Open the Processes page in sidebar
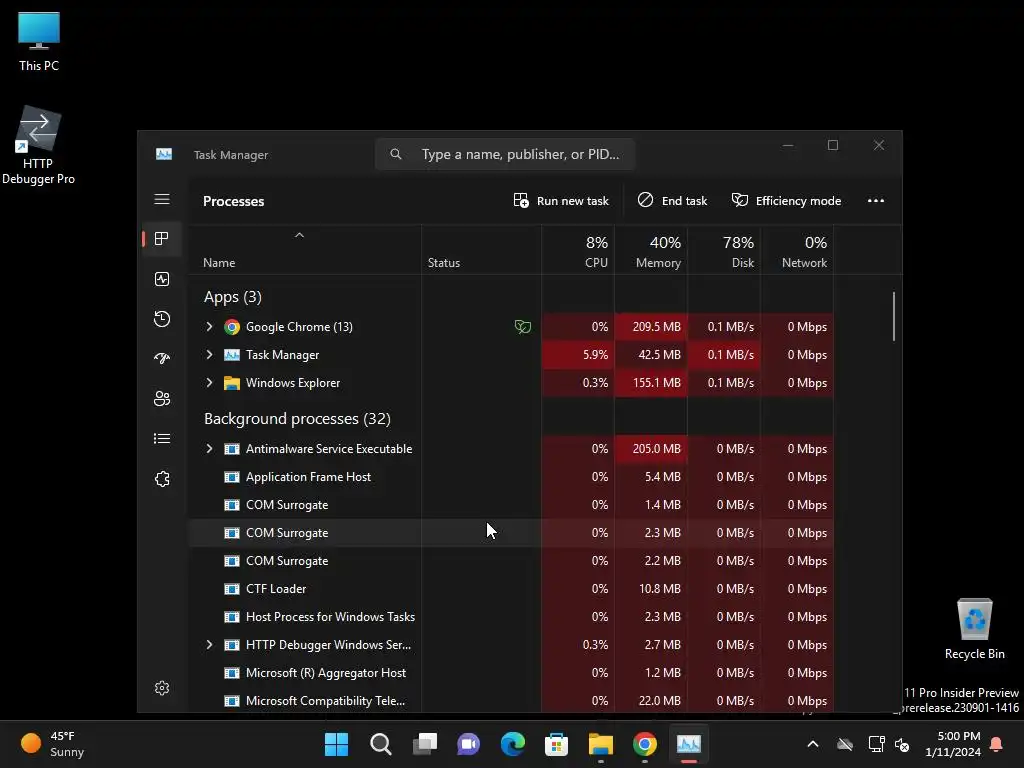Image resolution: width=1024 pixels, height=768 pixels. 161,239
